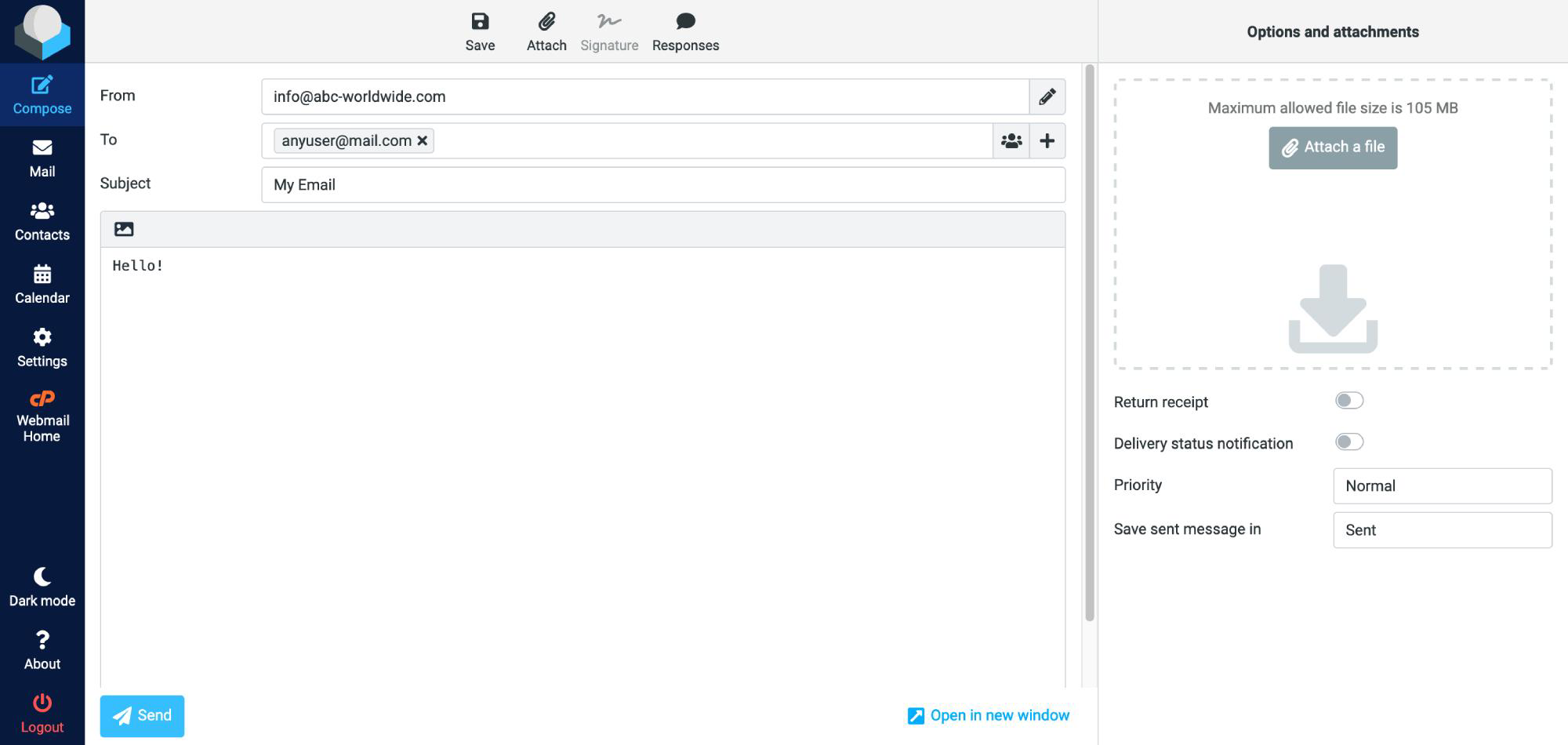Turn on Delivery status notification
This screenshot has height=745, width=1568.
coord(1348,442)
